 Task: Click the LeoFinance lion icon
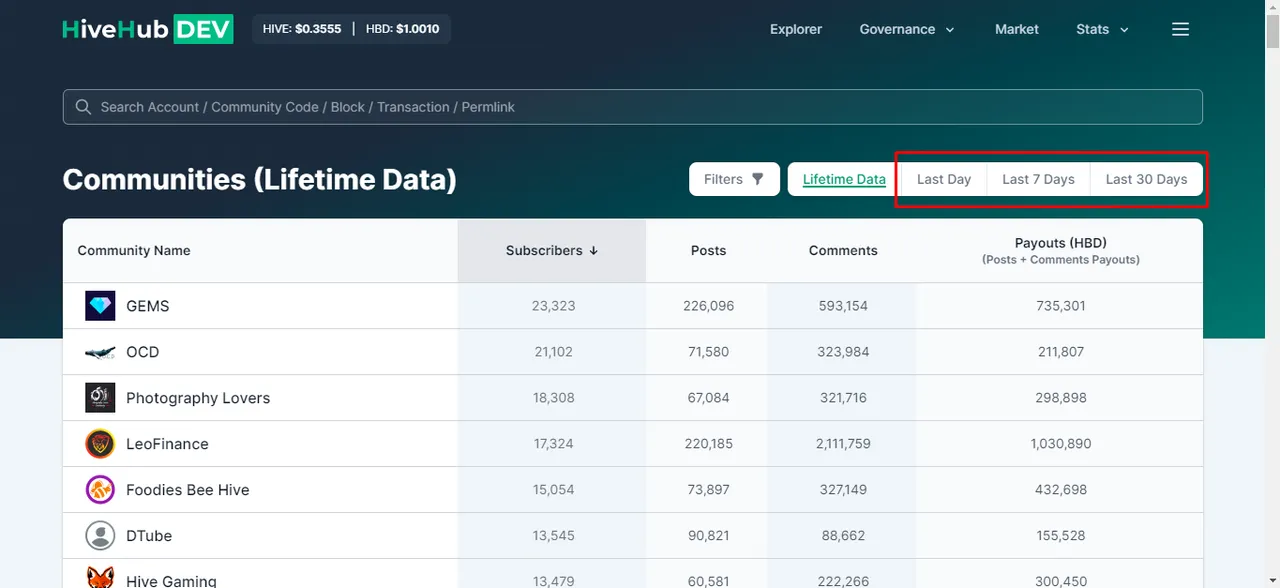[x=100, y=444]
